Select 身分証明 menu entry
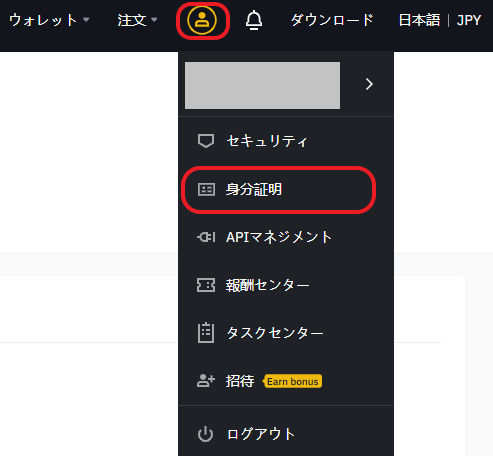This screenshot has width=493, height=456. point(286,189)
